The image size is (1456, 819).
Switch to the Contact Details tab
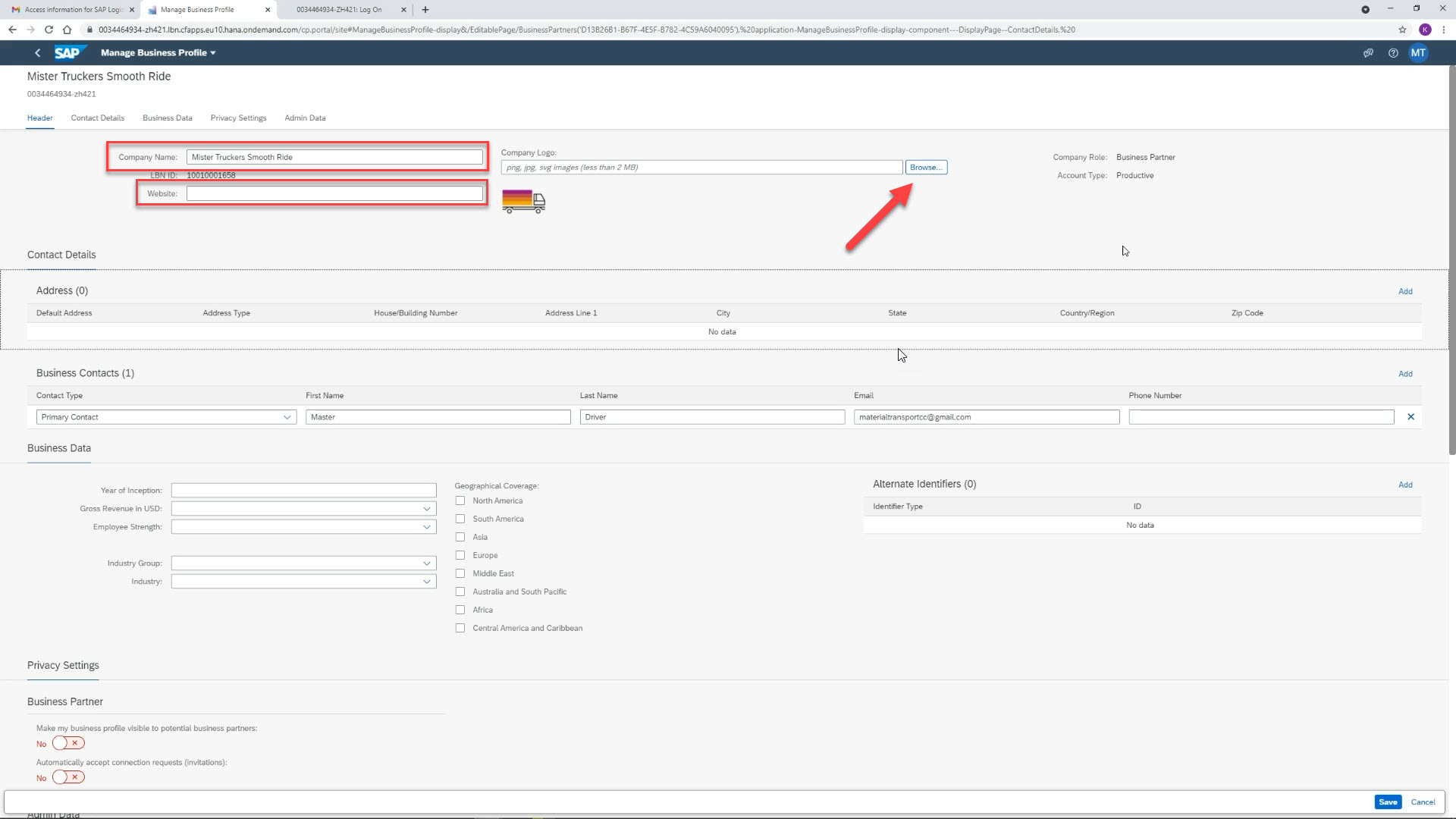pos(98,118)
